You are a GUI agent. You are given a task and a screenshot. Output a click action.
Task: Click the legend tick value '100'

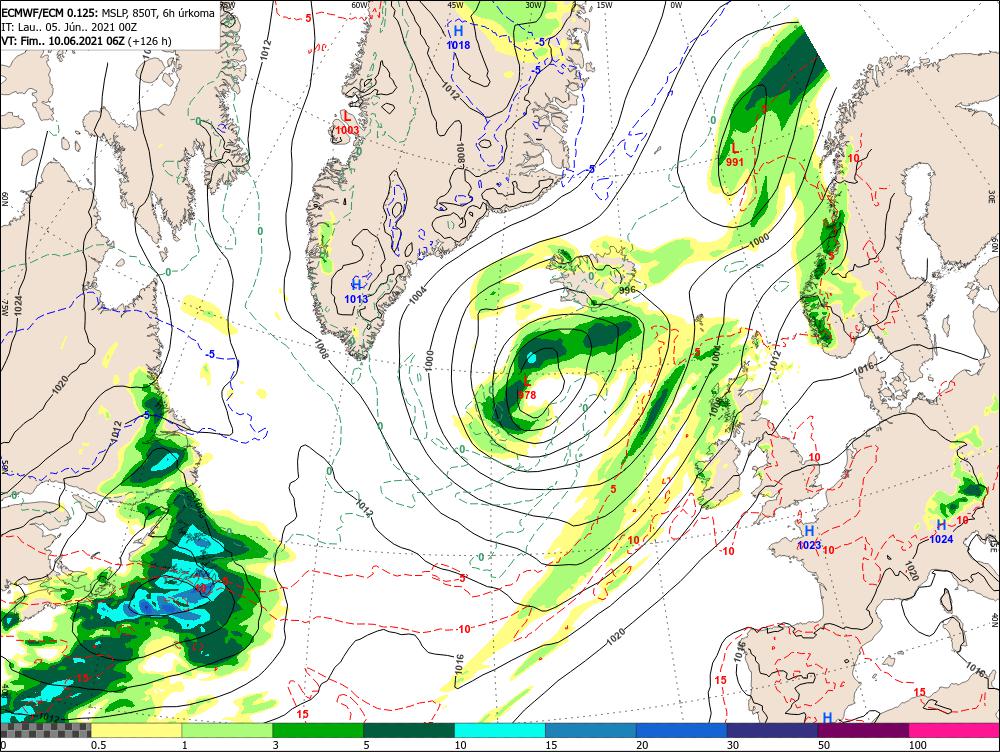click(918, 745)
